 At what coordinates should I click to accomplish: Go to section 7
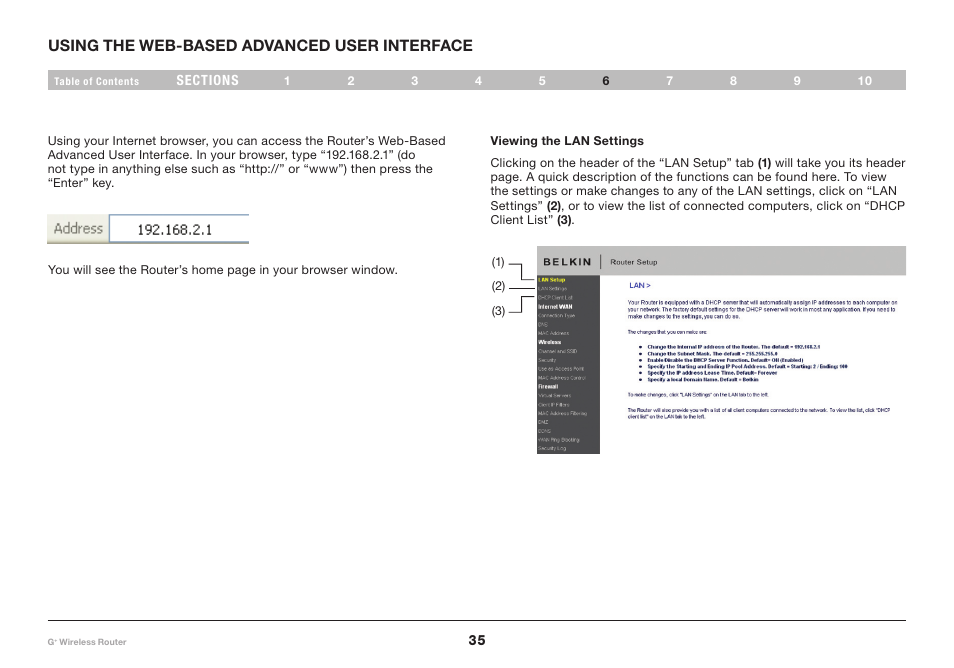tap(669, 81)
